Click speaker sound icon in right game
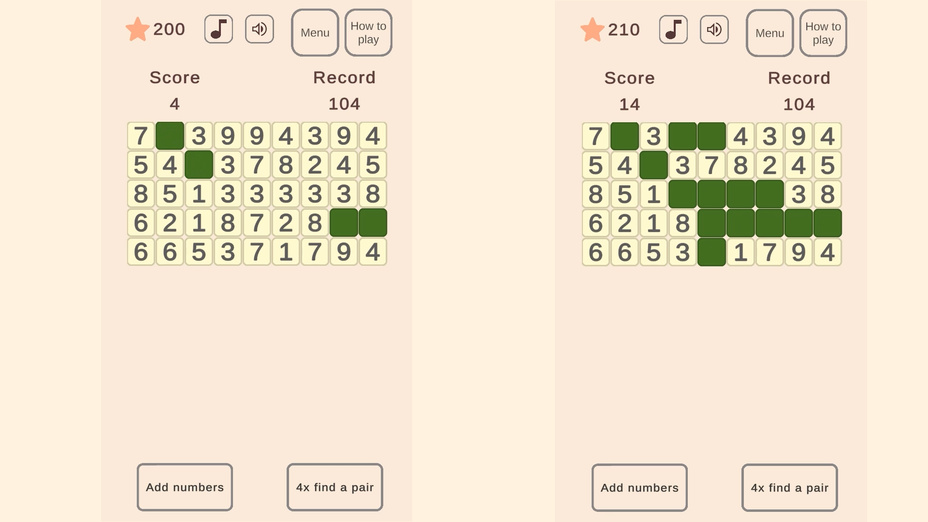928x522 pixels. [714, 29]
